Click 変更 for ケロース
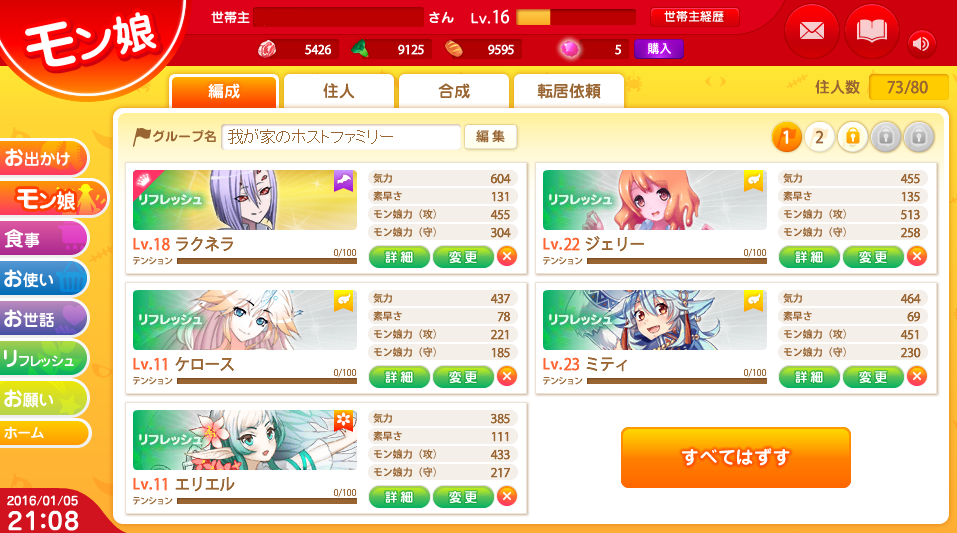Image resolution: width=957 pixels, height=533 pixels. tap(463, 377)
